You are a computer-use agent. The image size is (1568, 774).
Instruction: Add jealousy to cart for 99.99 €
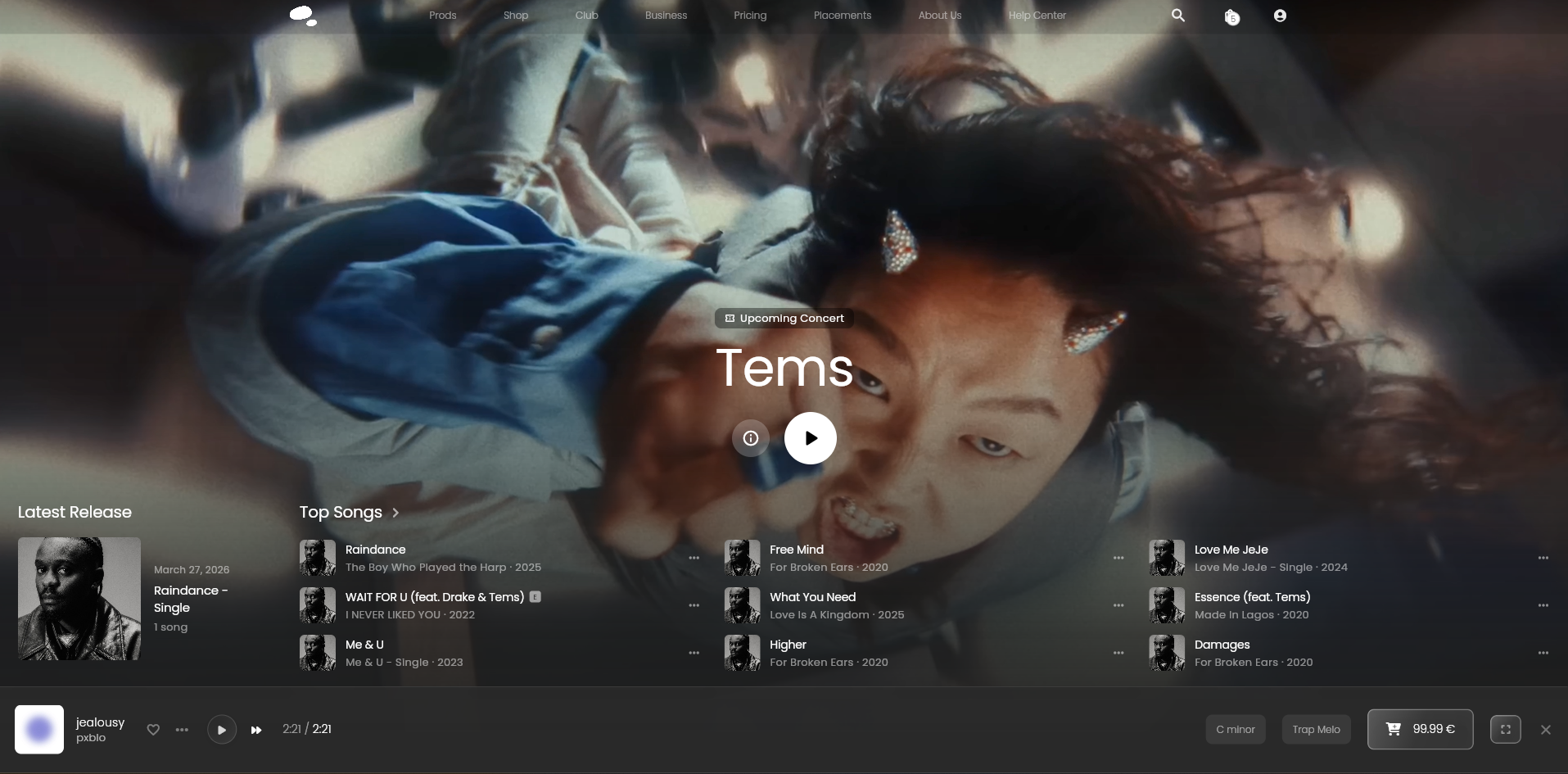(x=1421, y=729)
